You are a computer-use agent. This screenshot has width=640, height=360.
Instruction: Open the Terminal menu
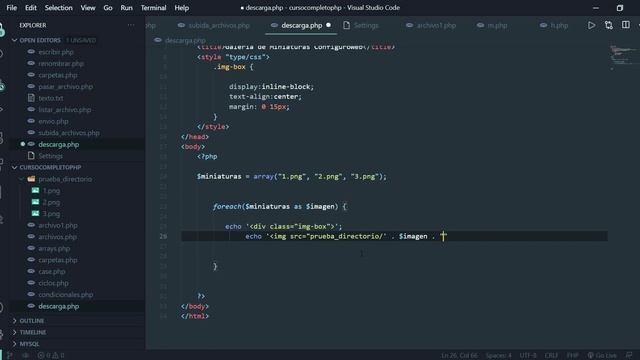point(153,8)
